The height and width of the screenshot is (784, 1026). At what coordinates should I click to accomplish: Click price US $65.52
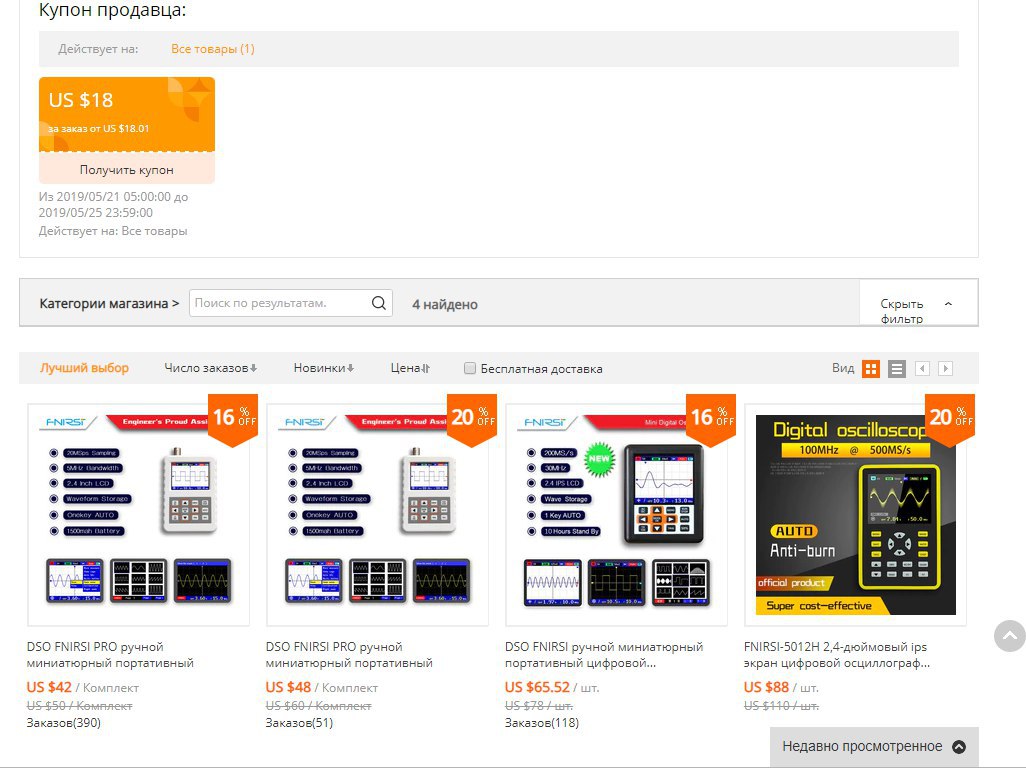(x=537, y=687)
